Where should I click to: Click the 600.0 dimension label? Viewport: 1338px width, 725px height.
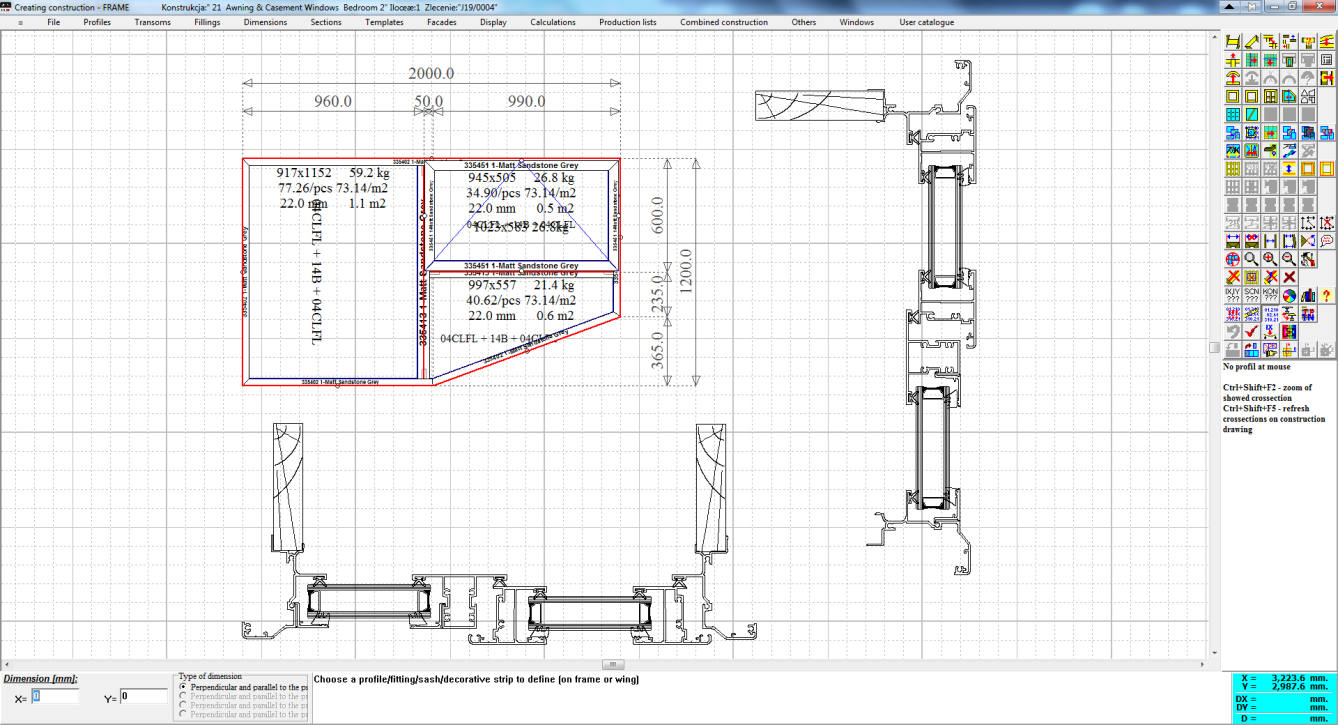[x=657, y=214]
